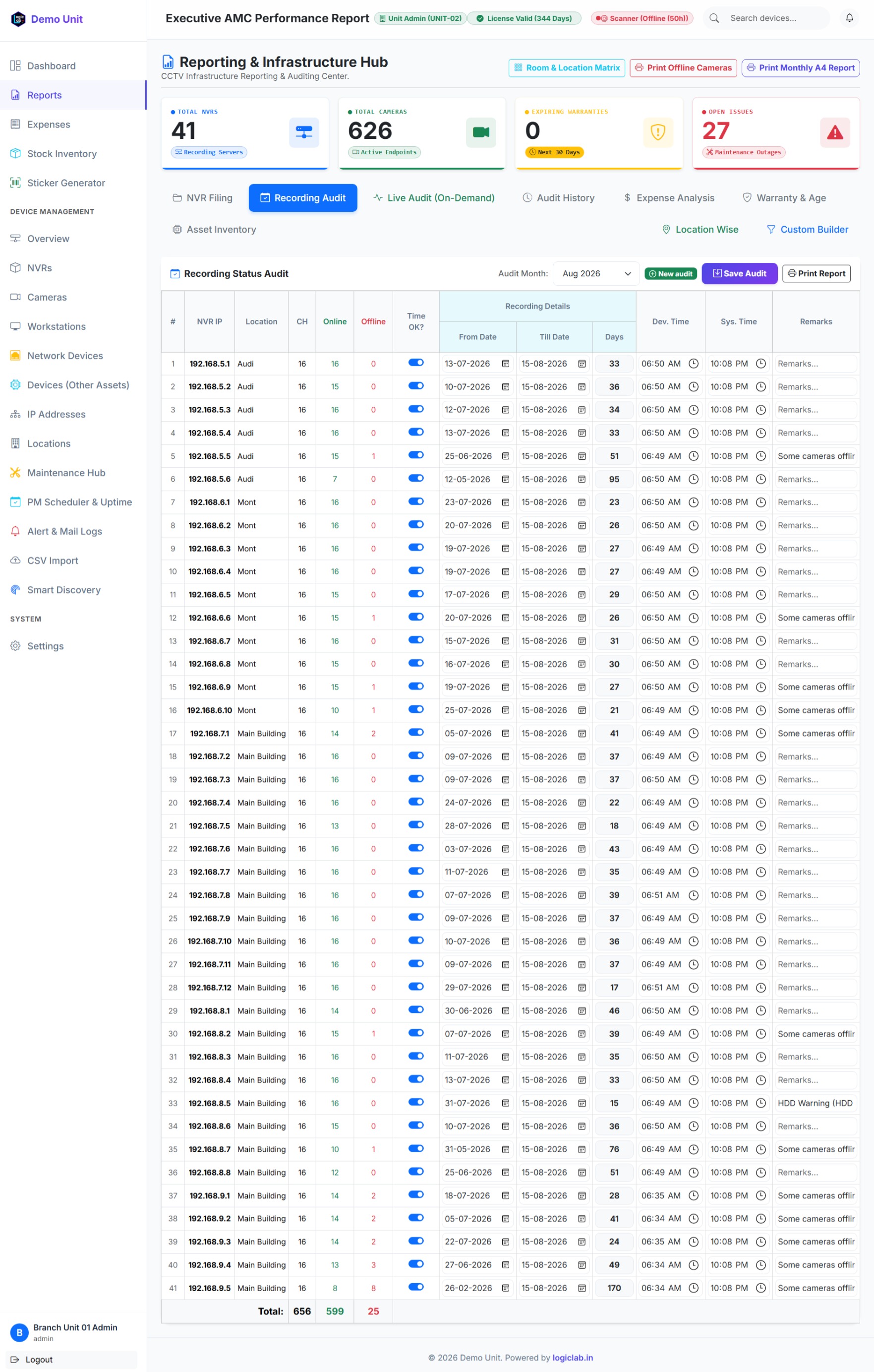874x1372 pixels.
Task: Click calendar icon for 192.168.9.5 From Date
Action: (506, 1288)
